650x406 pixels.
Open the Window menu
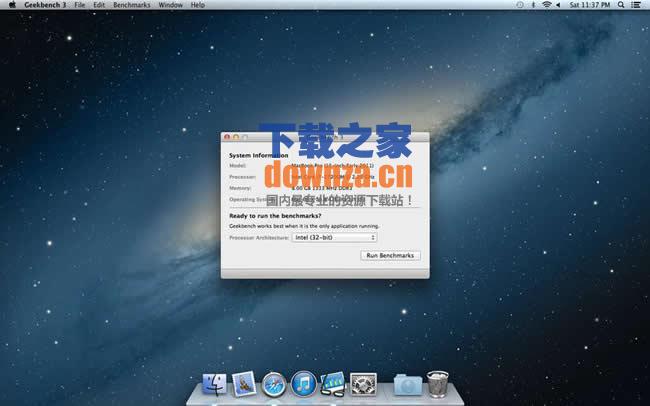click(170, 5)
